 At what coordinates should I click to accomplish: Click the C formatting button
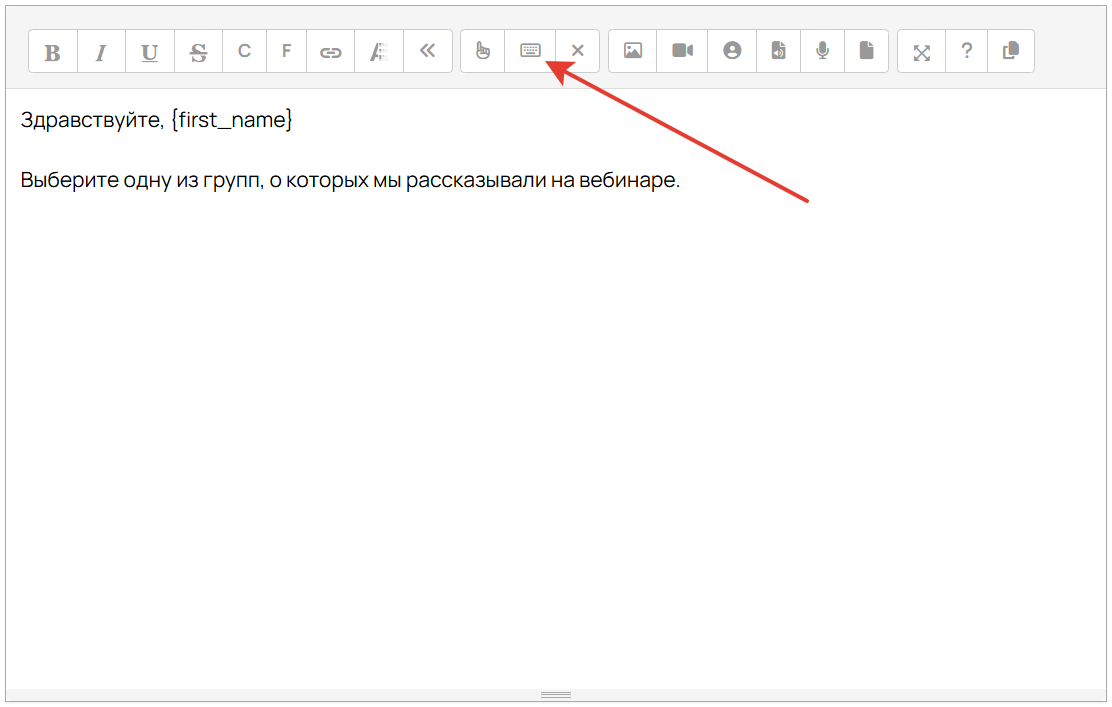244,51
